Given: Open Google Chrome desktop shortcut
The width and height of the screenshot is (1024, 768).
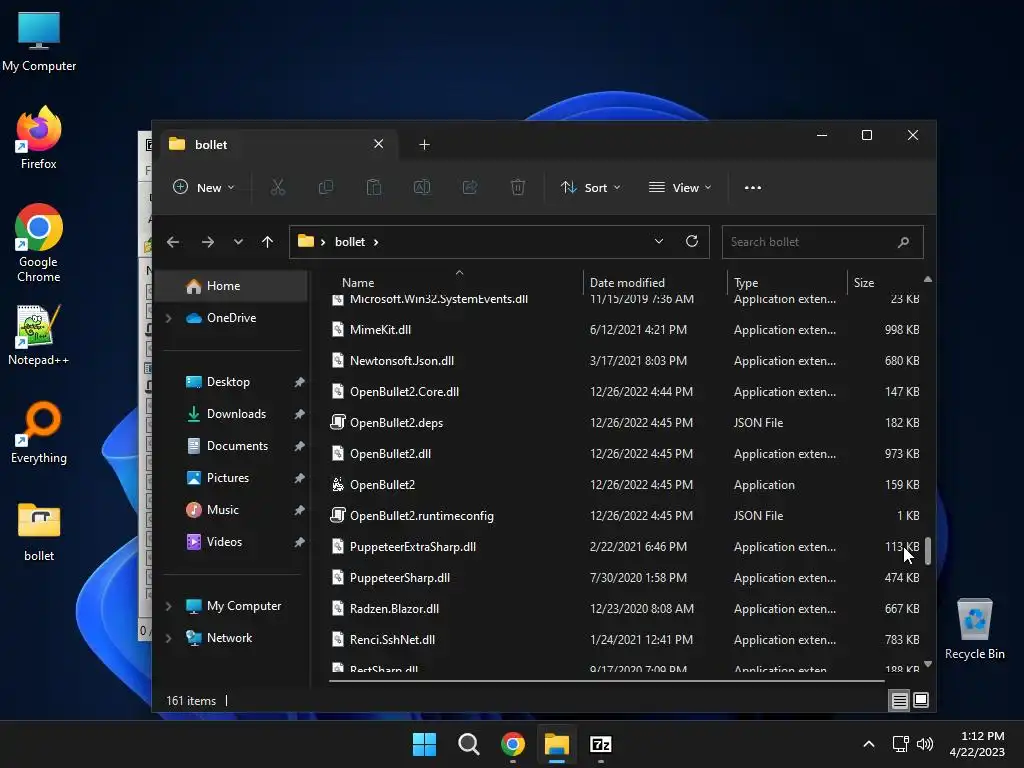Looking at the screenshot, I should 39,243.
